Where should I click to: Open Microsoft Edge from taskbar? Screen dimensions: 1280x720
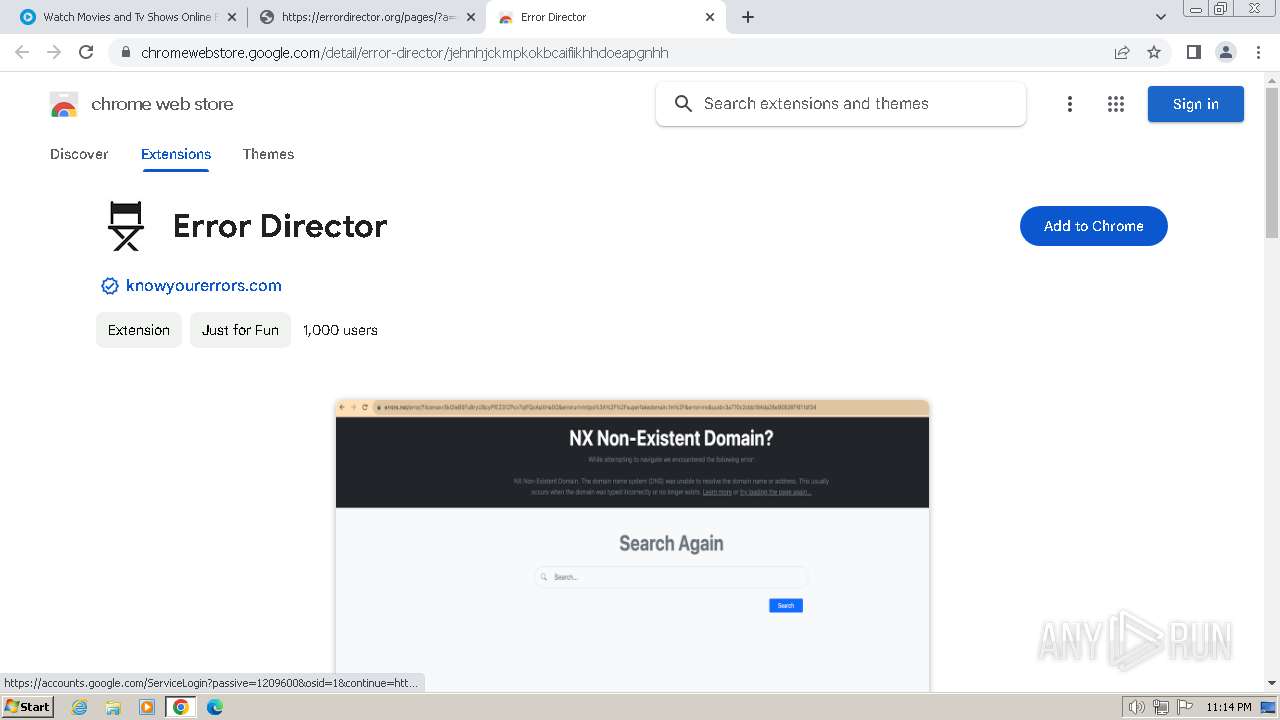coord(214,707)
